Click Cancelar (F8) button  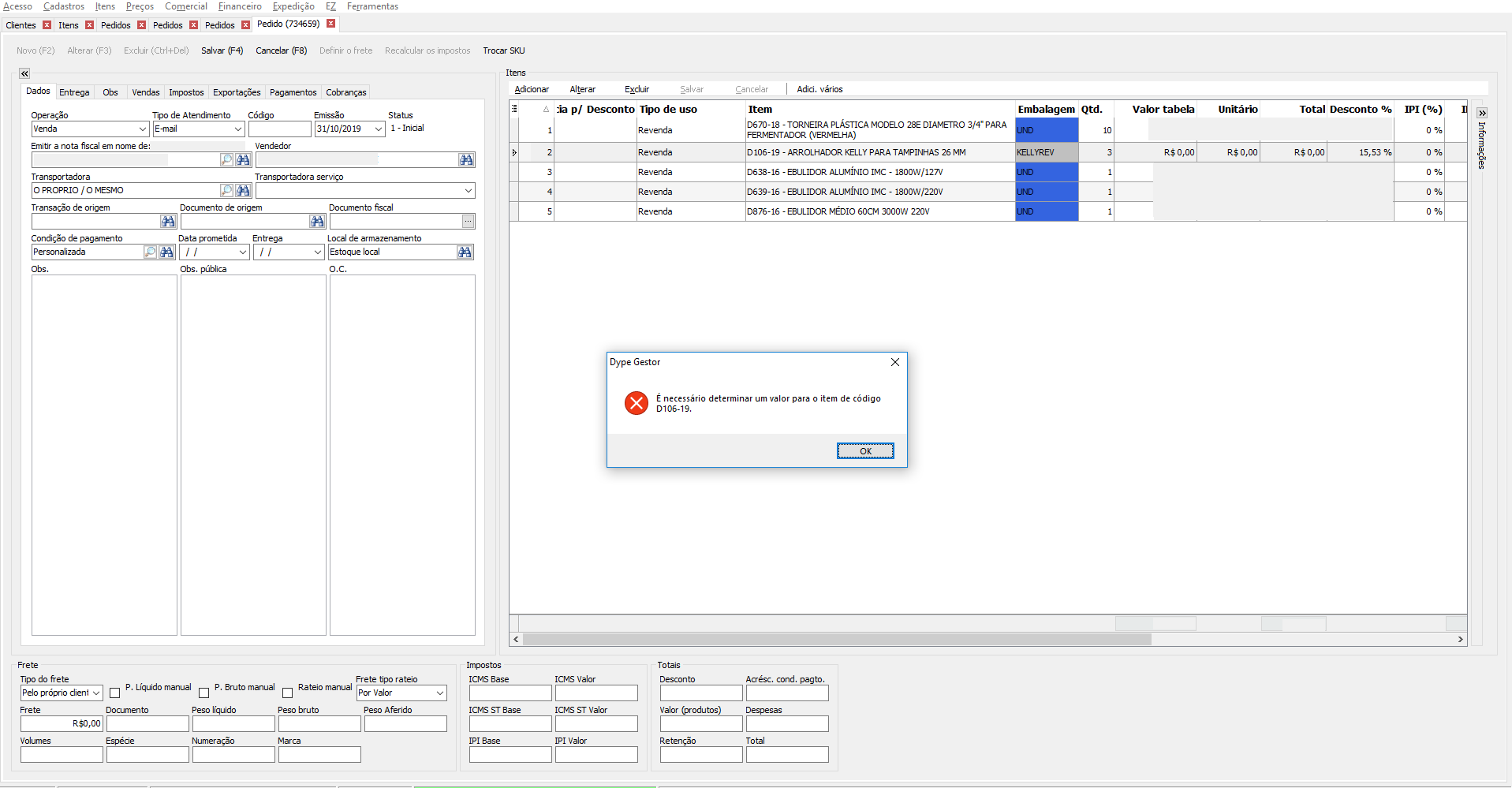281,50
